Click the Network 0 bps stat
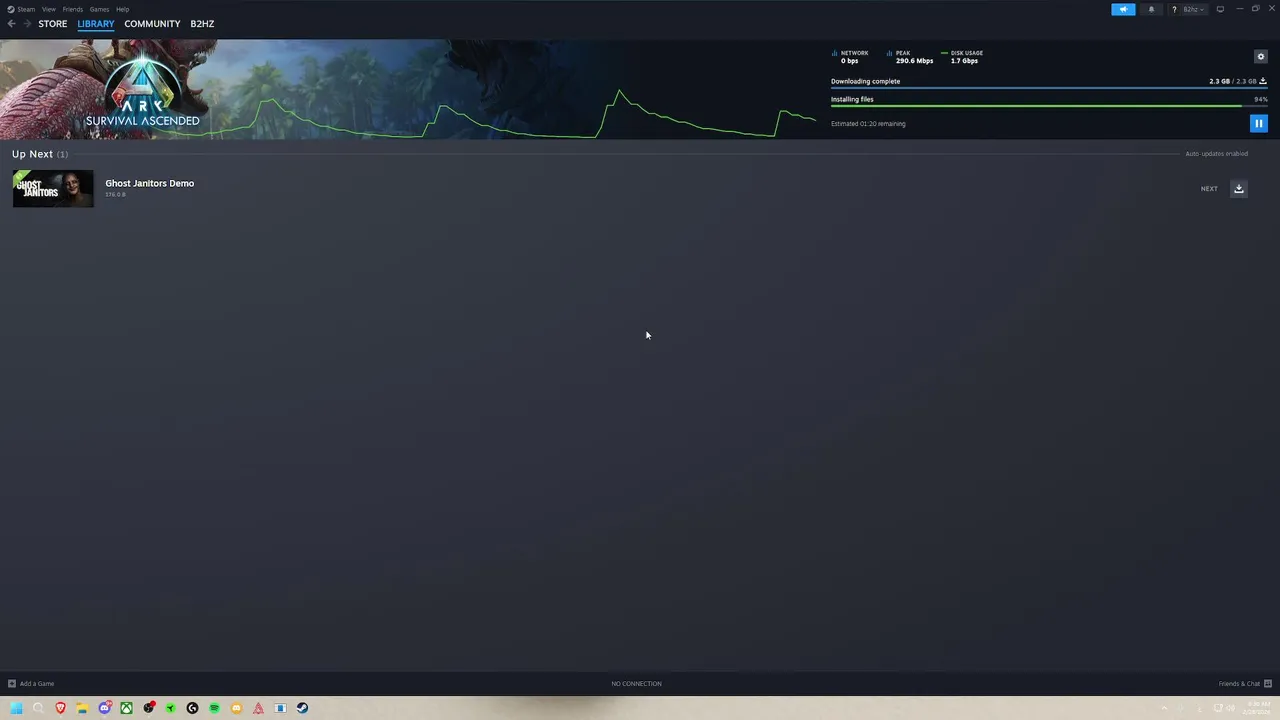 click(851, 57)
